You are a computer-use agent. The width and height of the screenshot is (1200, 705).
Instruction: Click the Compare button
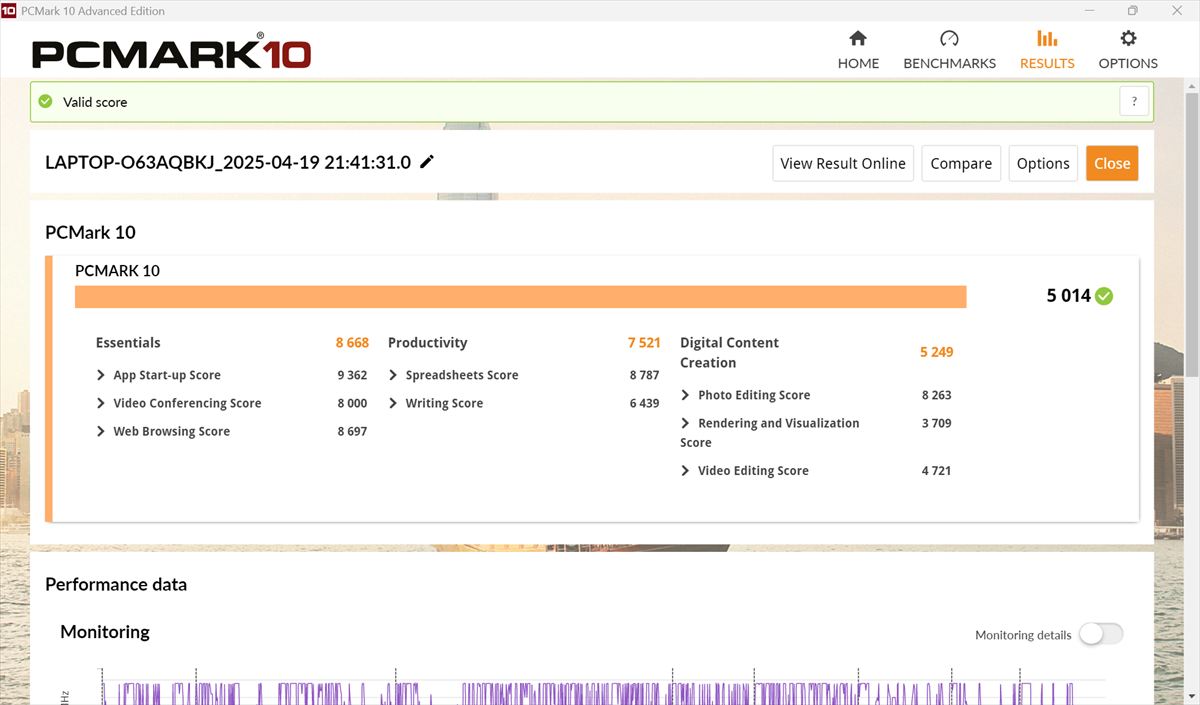click(x=961, y=163)
